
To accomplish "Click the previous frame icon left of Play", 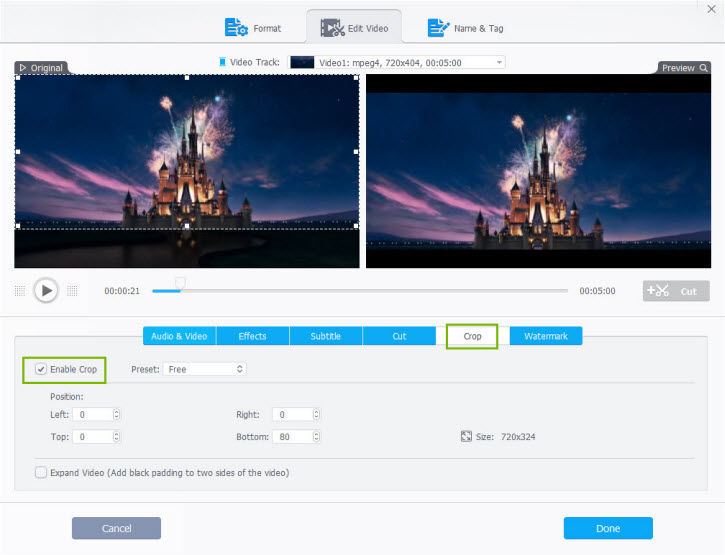I will point(20,290).
